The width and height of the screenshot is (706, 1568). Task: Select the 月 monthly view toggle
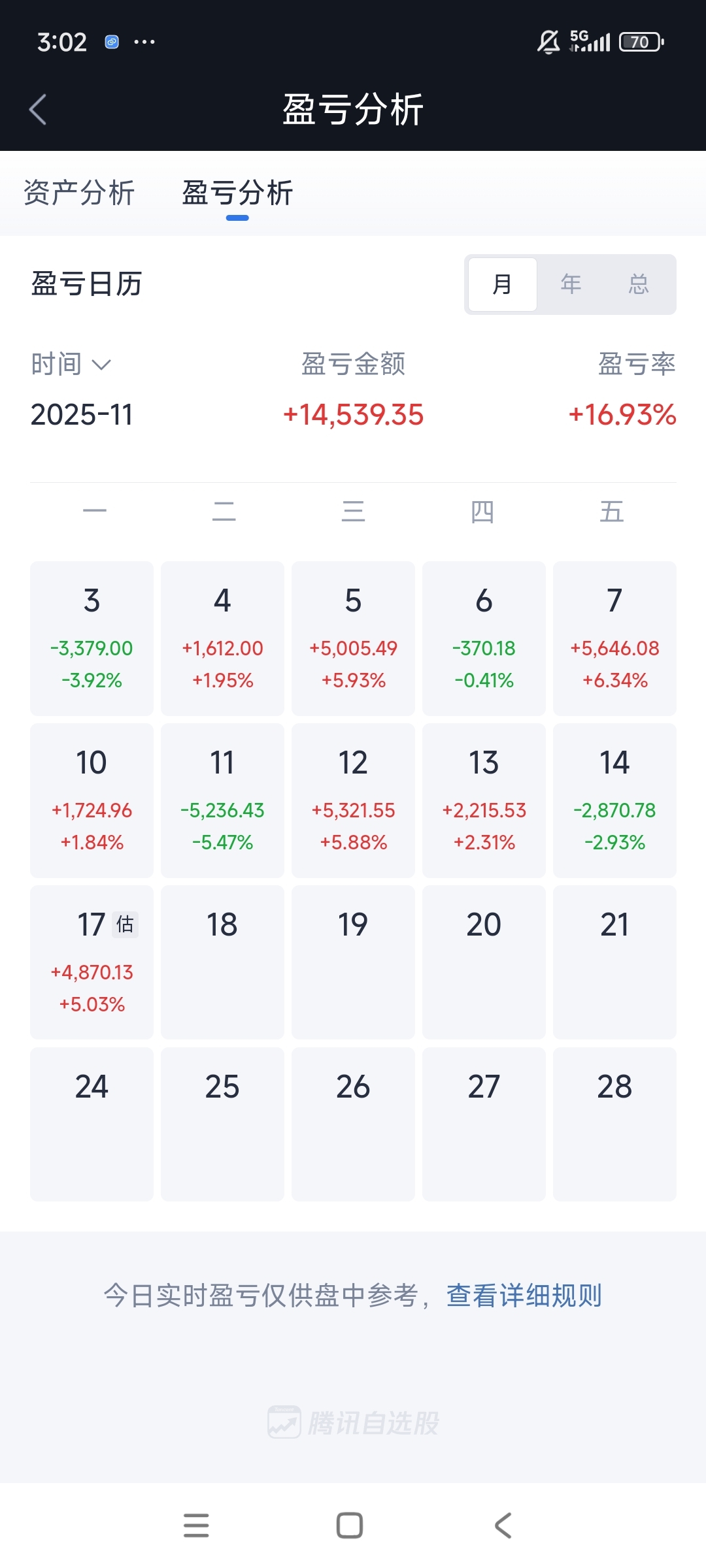502,284
